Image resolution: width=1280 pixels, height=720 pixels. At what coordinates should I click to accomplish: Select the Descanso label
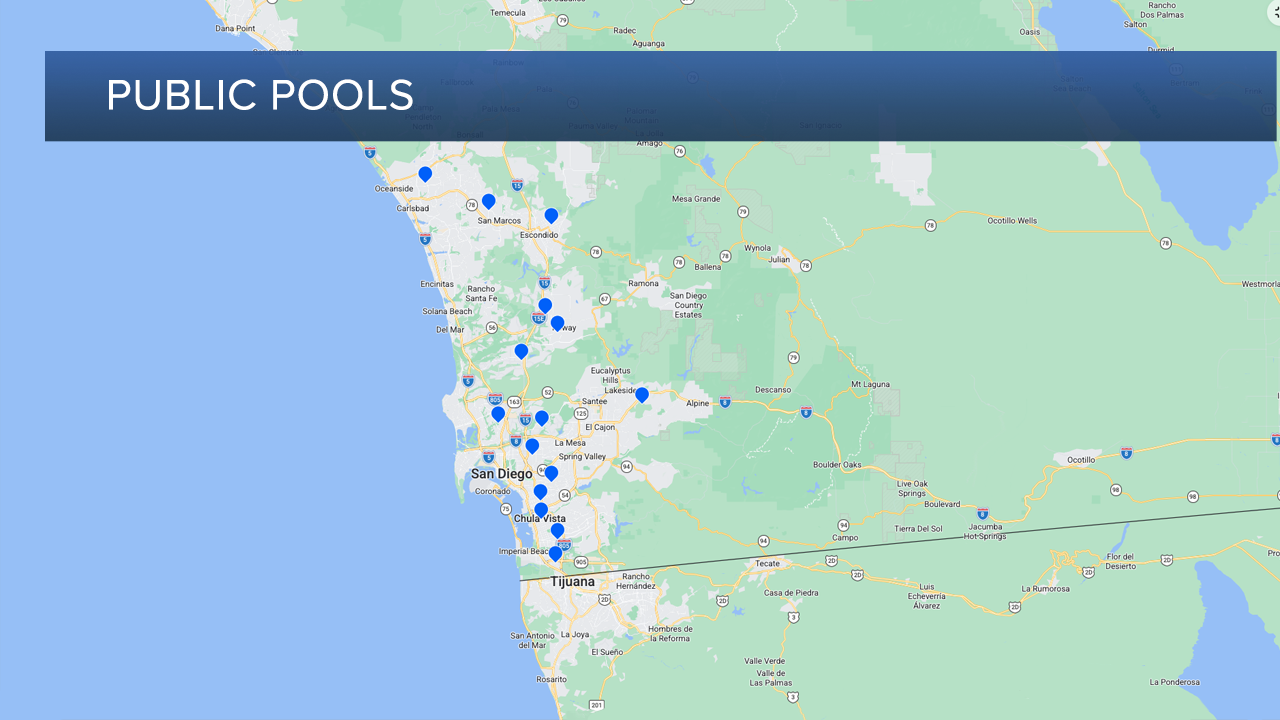click(x=773, y=390)
